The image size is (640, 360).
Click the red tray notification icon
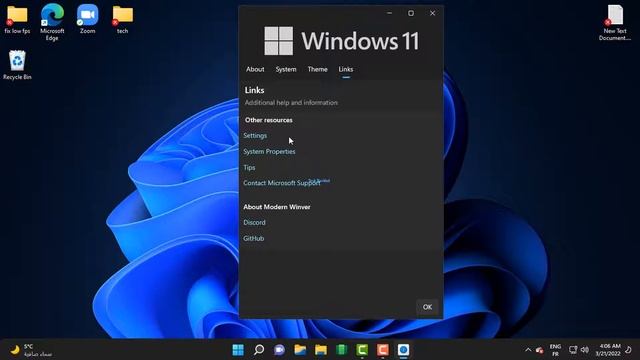coord(540,350)
